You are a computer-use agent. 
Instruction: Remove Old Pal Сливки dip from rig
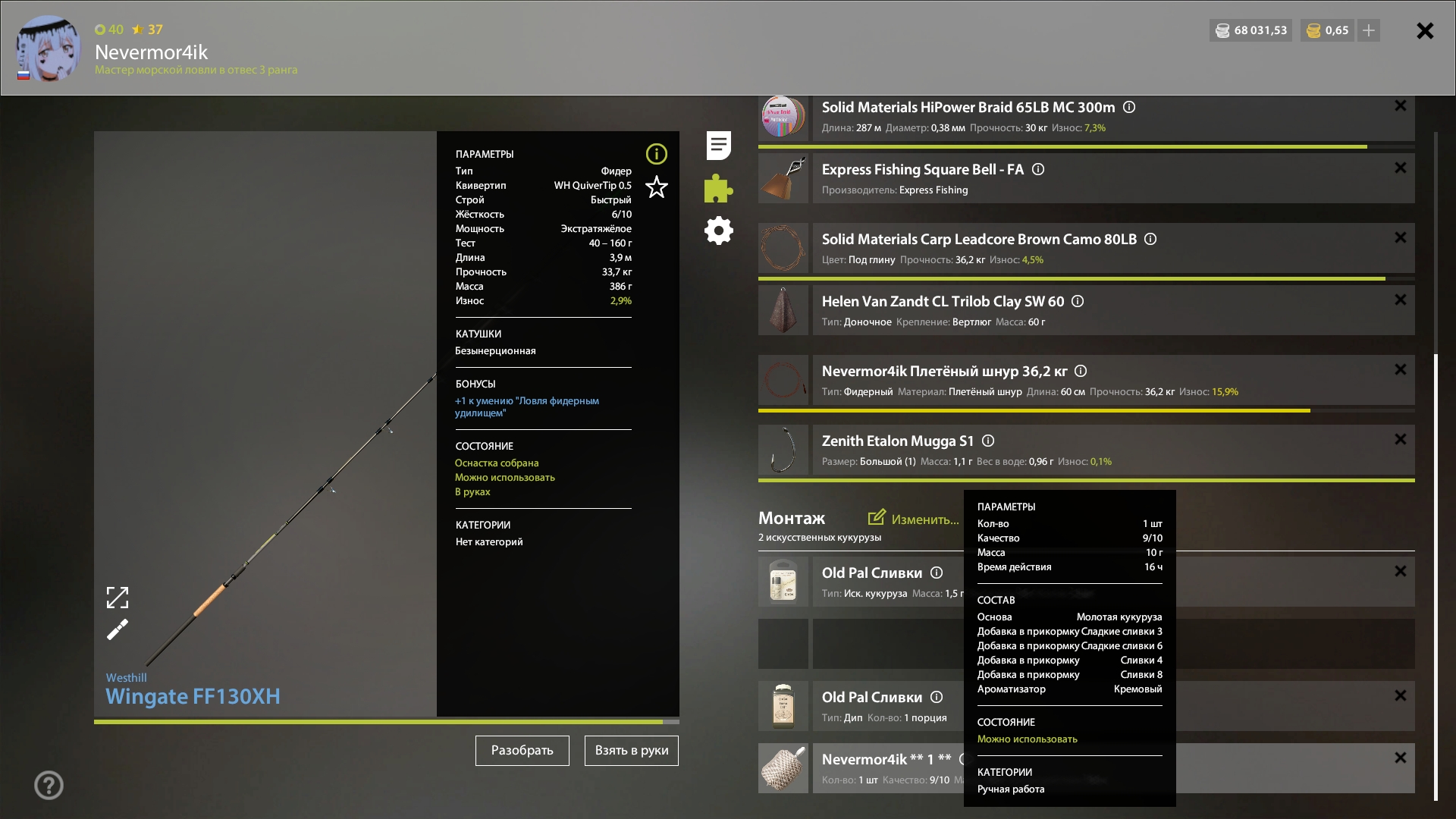point(1400,695)
